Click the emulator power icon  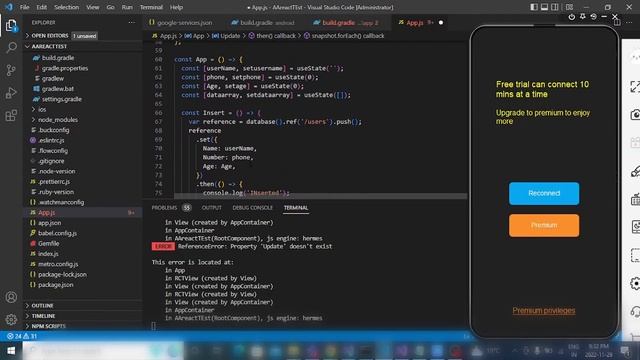point(571,17)
